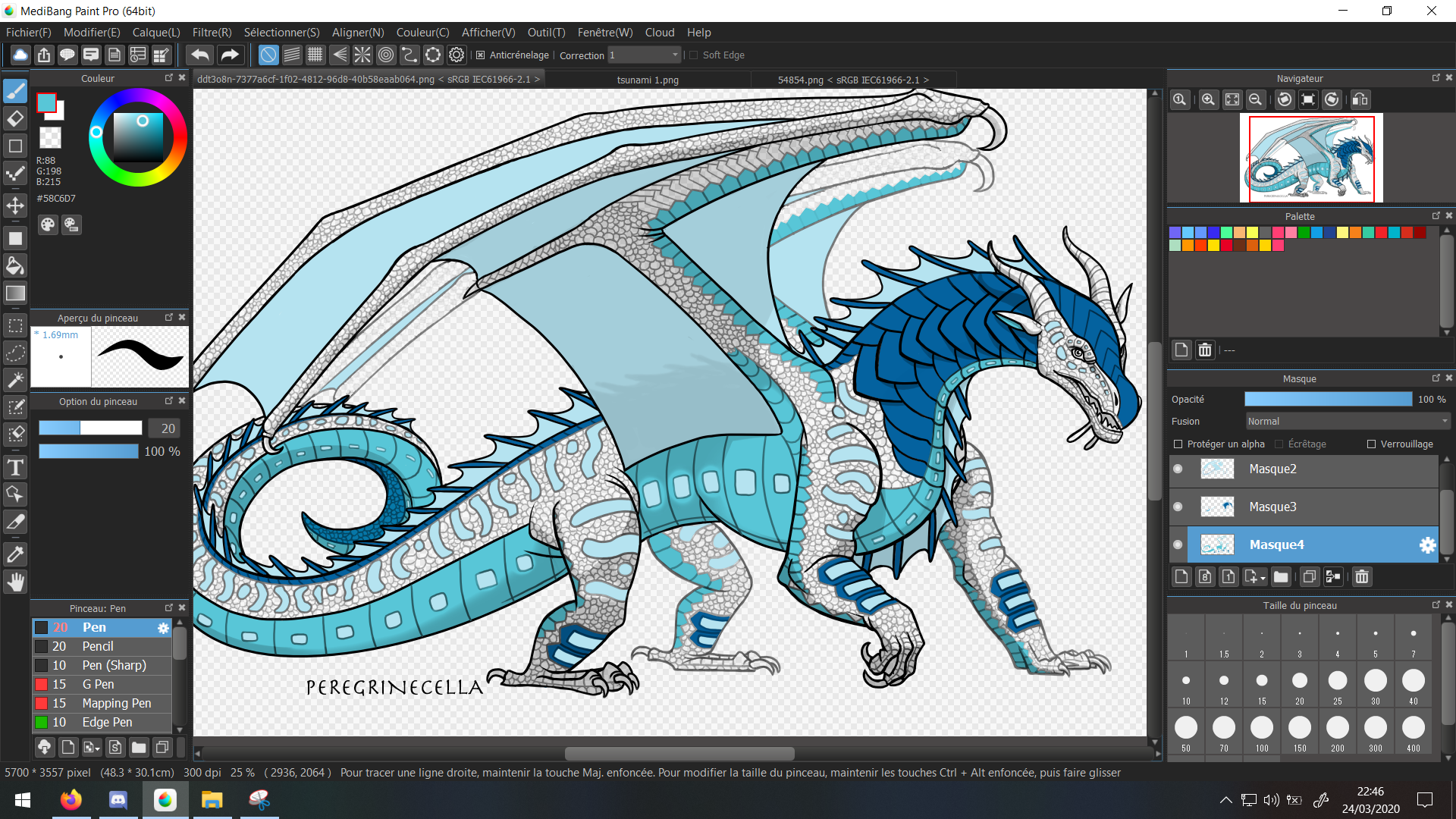
Task: Delete layer with the trash icon
Action: [1362, 577]
